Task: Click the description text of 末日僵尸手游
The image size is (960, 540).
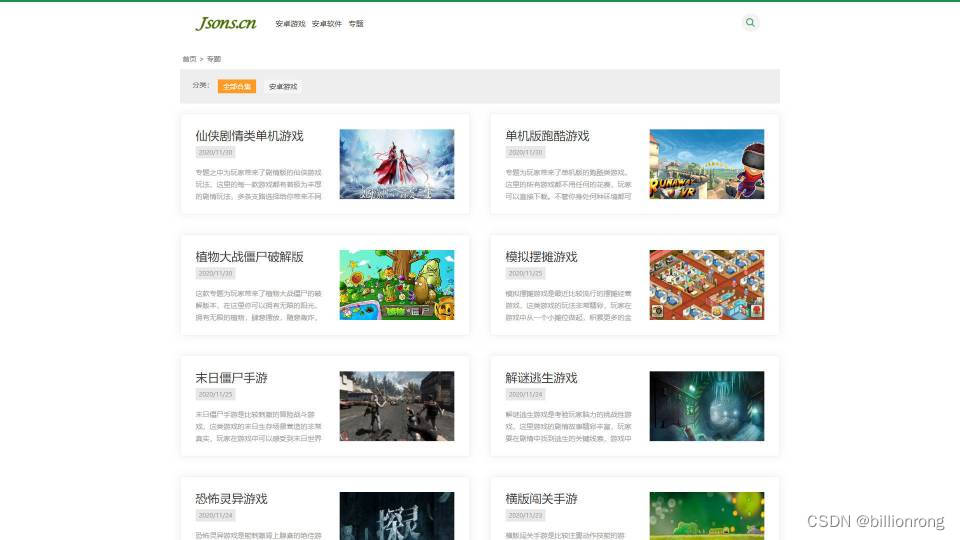Action: [258, 427]
